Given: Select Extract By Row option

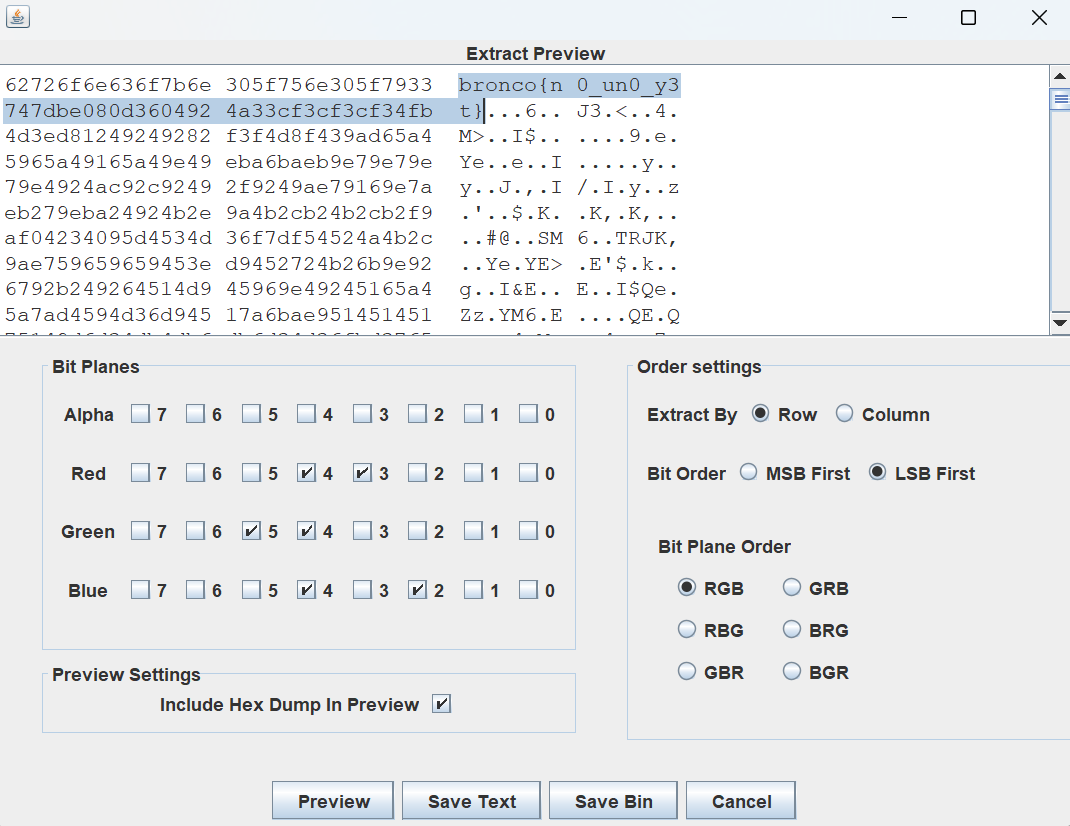Looking at the screenshot, I should point(760,414).
